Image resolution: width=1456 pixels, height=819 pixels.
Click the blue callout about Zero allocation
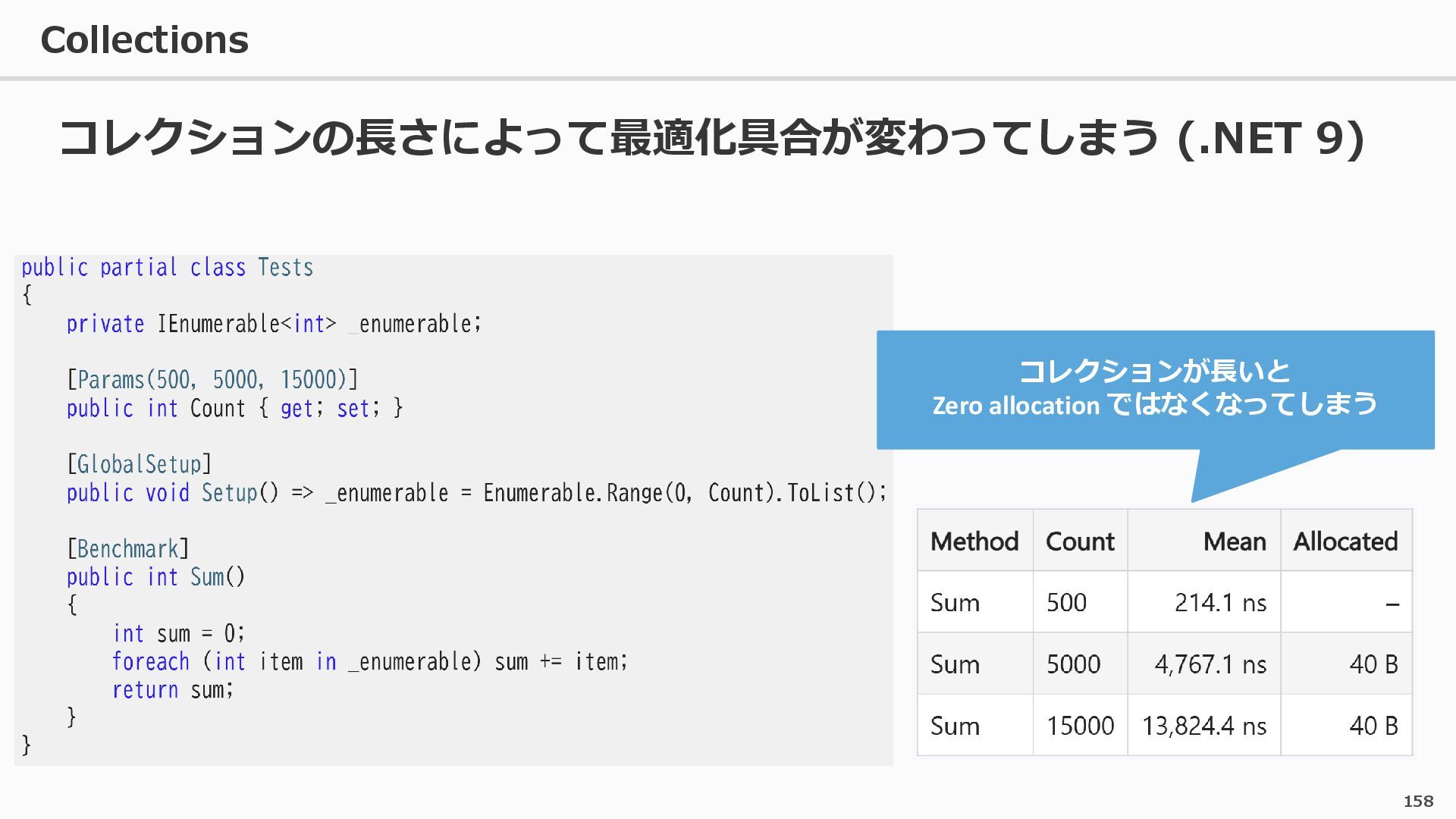click(1154, 388)
